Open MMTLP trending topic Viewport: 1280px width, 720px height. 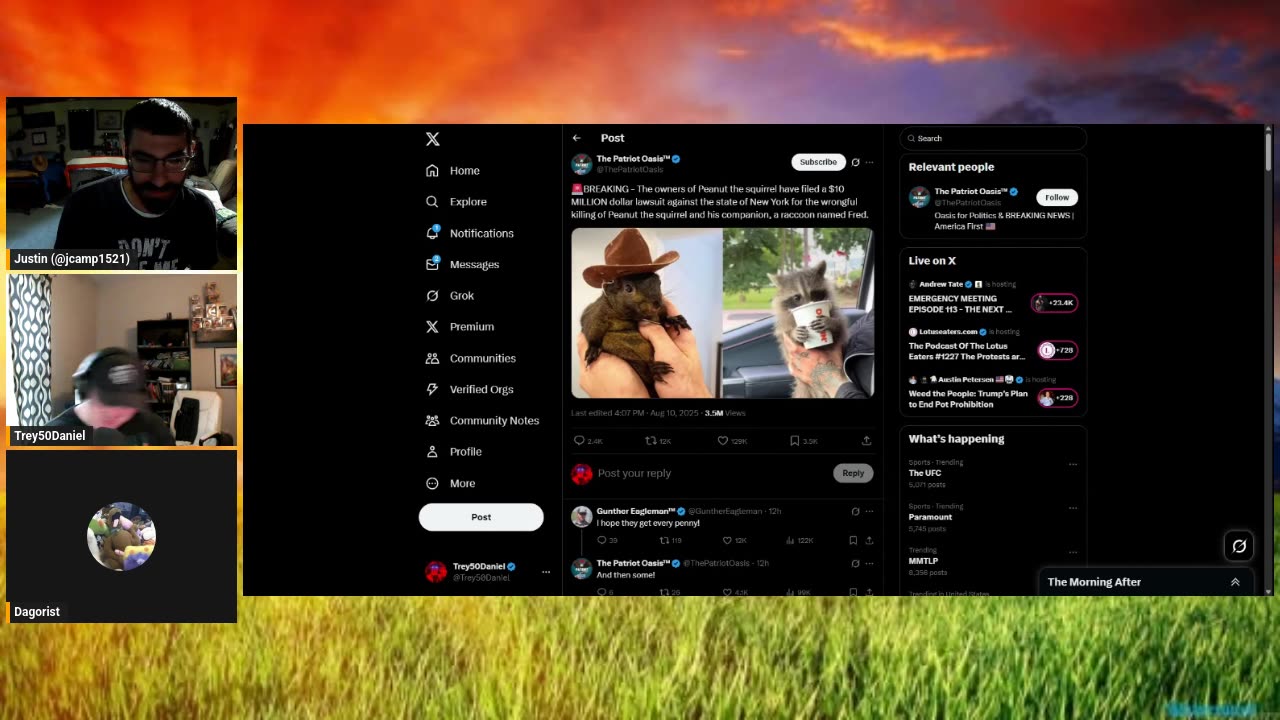pyautogui.click(x=923, y=561)
